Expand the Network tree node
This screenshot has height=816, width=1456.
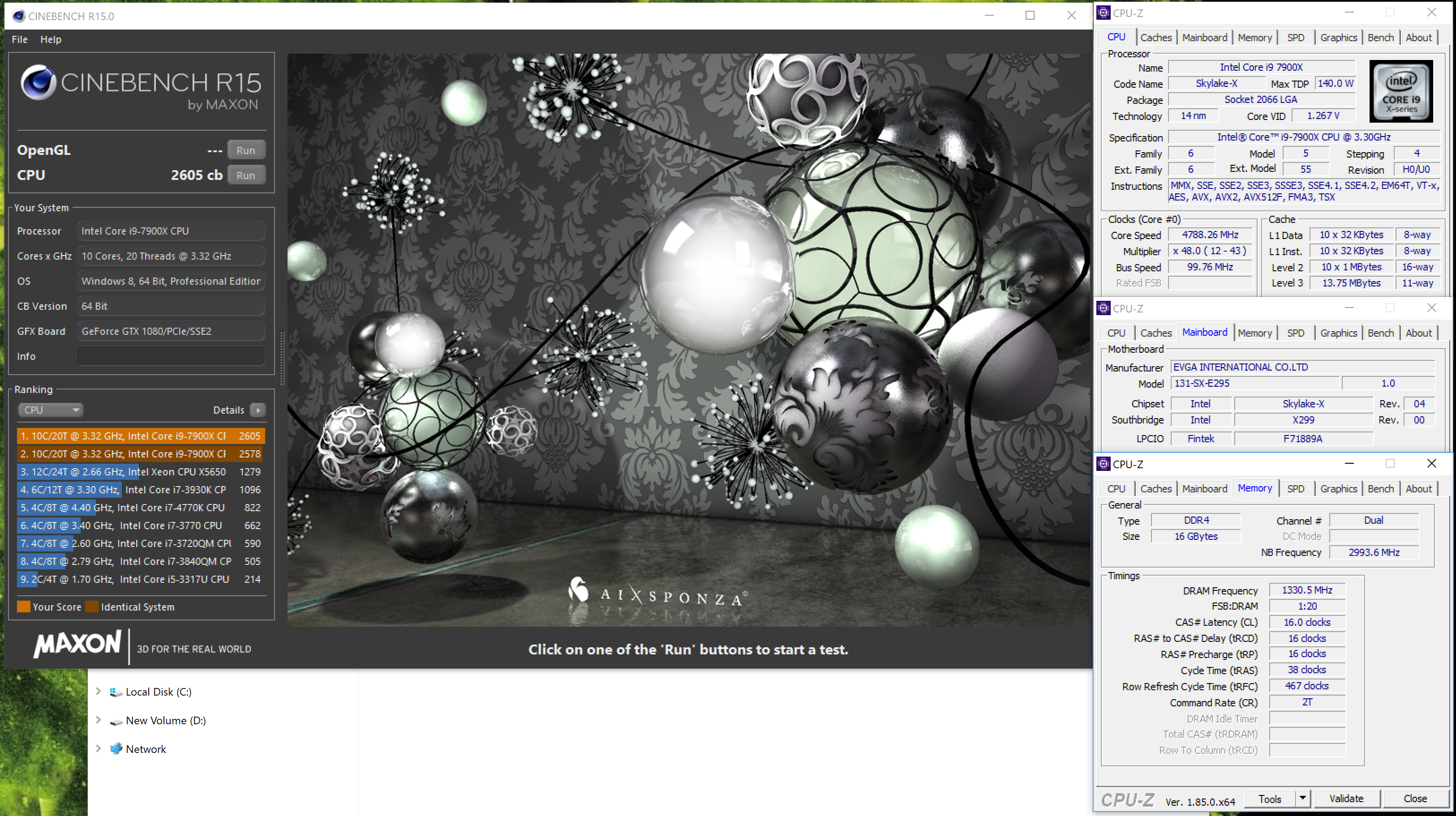(99, 749)
